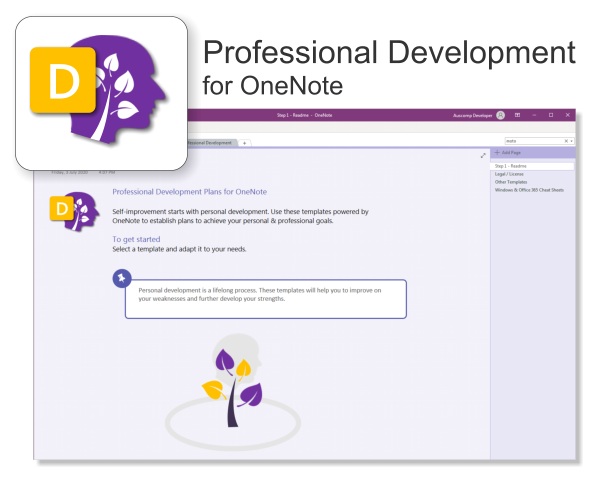Clear the search box with the X
Image resolution: width=600 pixels, height=490 pixels.
pos(566,141)
